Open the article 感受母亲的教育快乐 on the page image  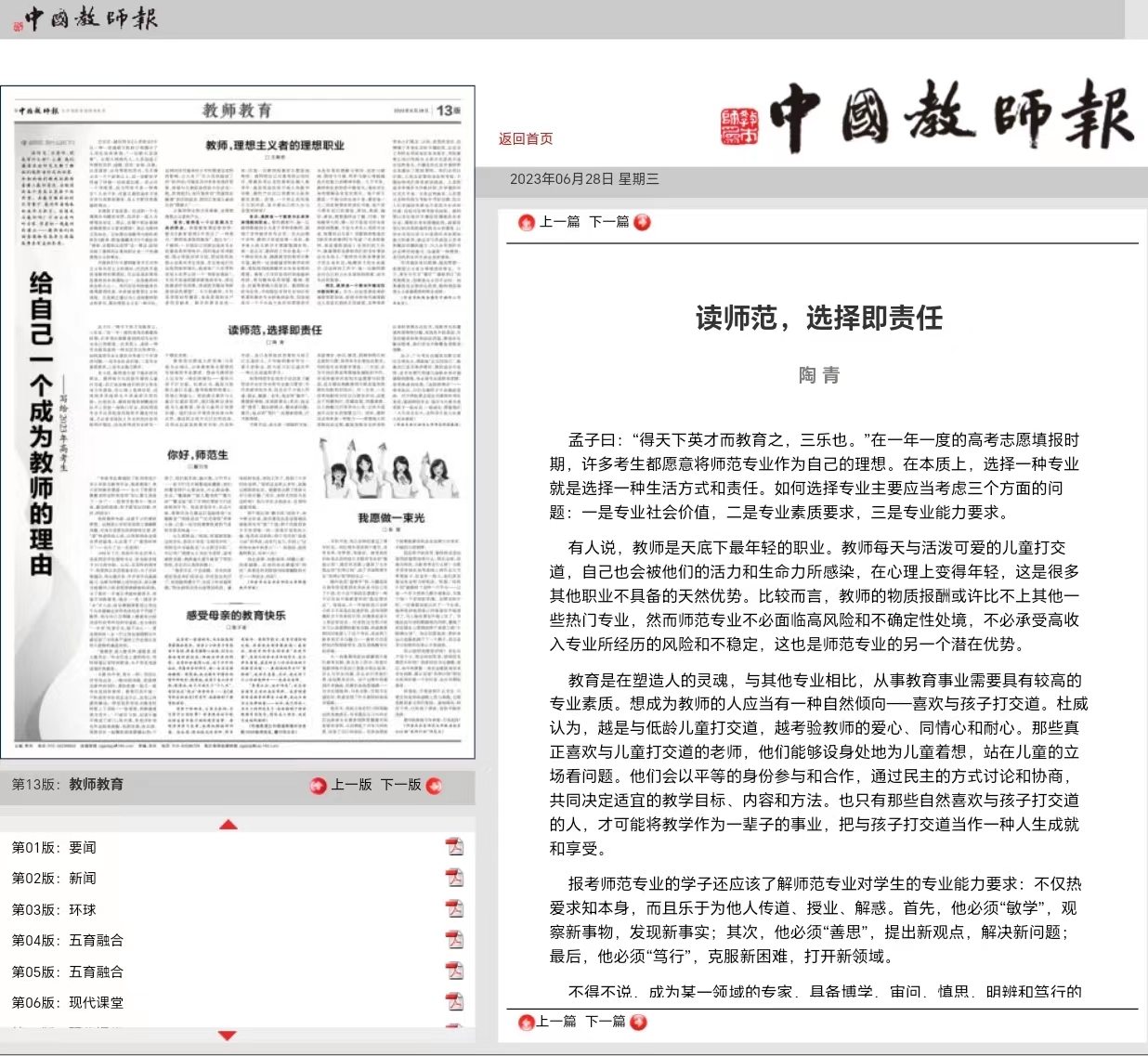236,615
